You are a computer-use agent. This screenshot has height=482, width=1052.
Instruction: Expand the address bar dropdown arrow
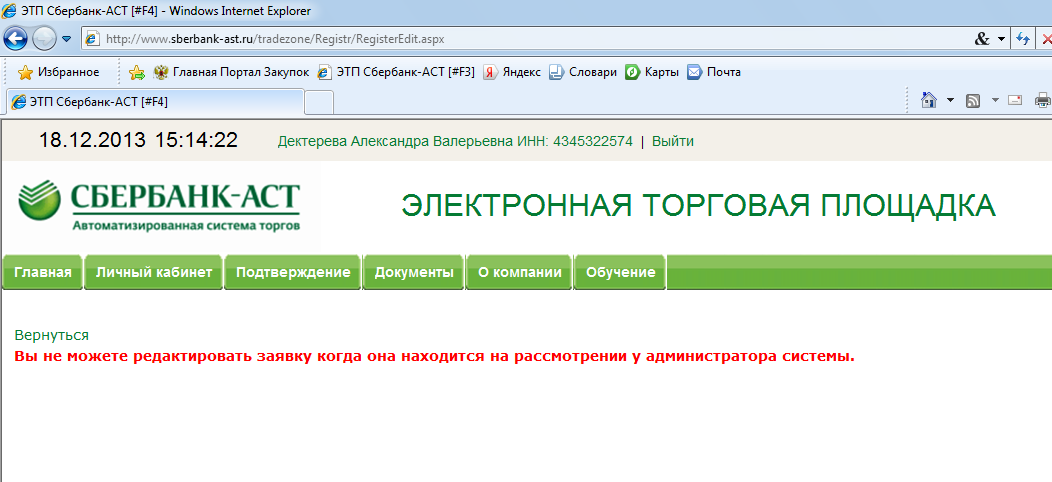(1001, 39)
